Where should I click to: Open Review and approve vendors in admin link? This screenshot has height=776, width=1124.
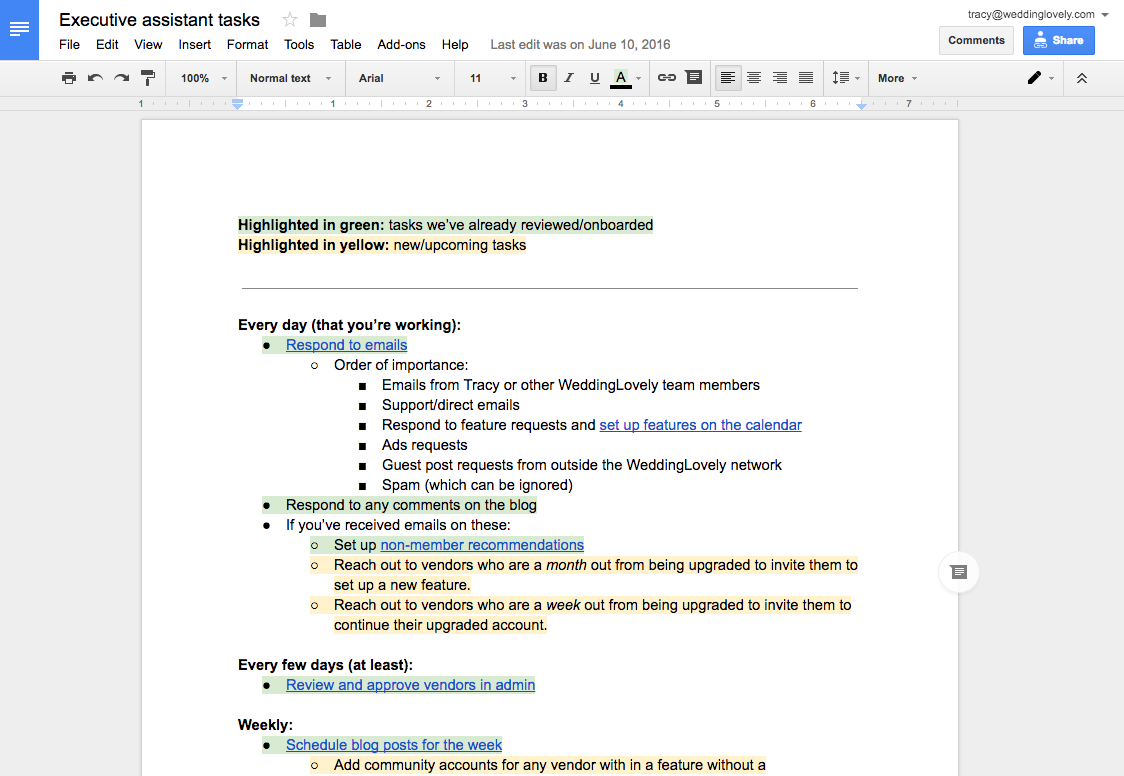click(410, 685)
